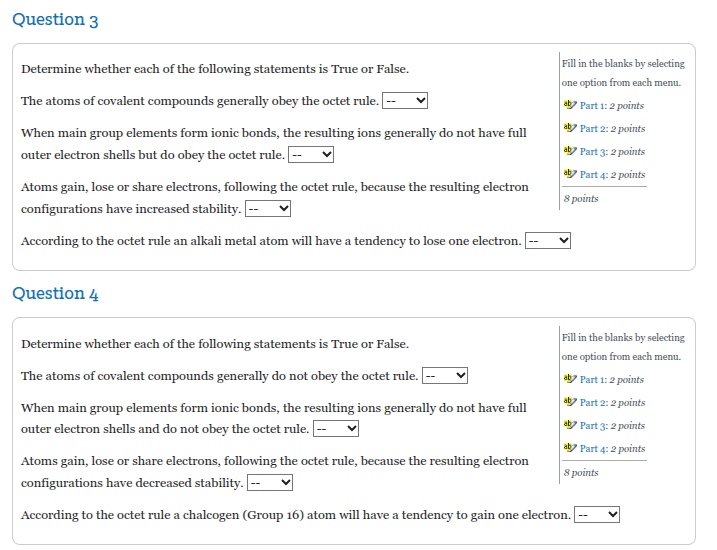
Task: Open dropdown after 'have increased stability'
Action: click(268, 208)
